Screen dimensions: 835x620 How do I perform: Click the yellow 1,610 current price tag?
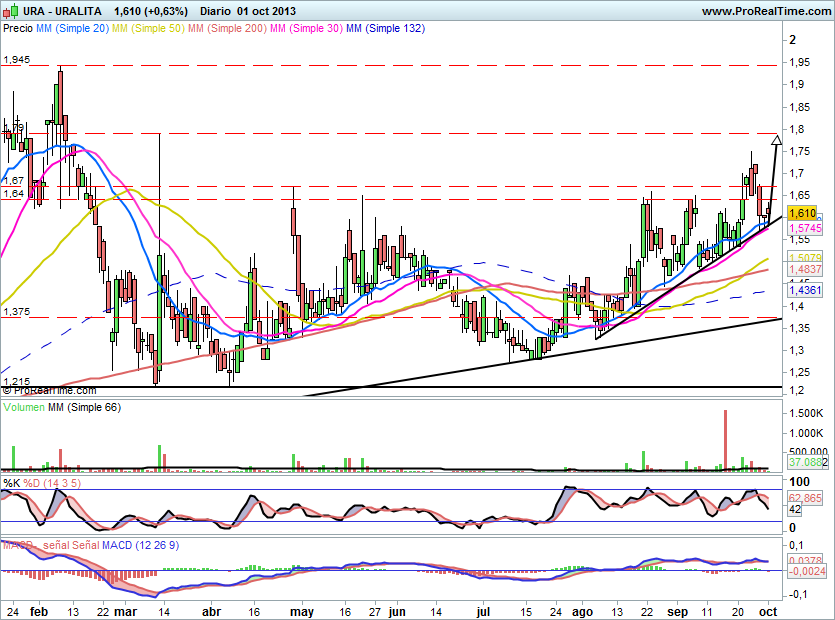point(802,213)
